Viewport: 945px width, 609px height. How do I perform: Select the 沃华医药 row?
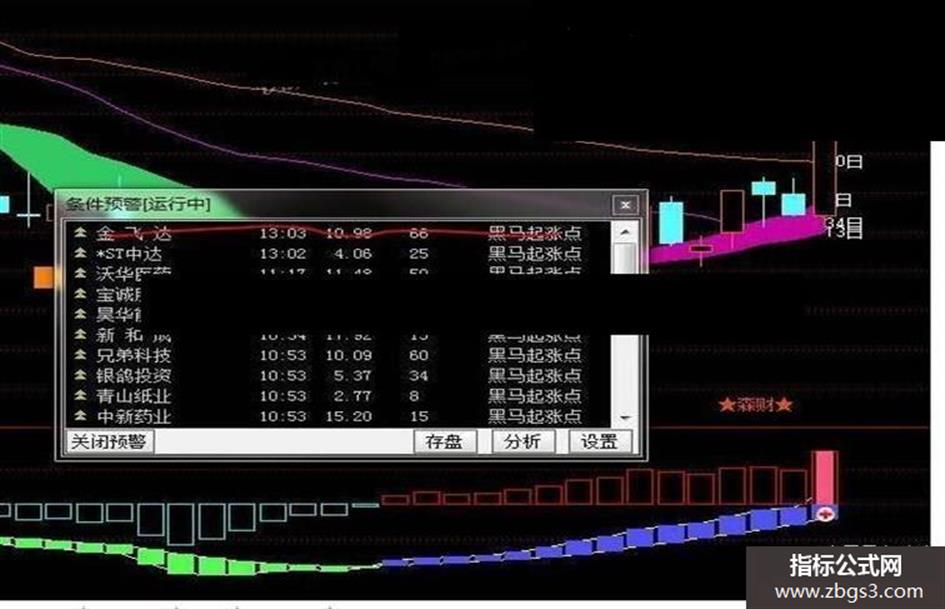click(x=338, y=273)
